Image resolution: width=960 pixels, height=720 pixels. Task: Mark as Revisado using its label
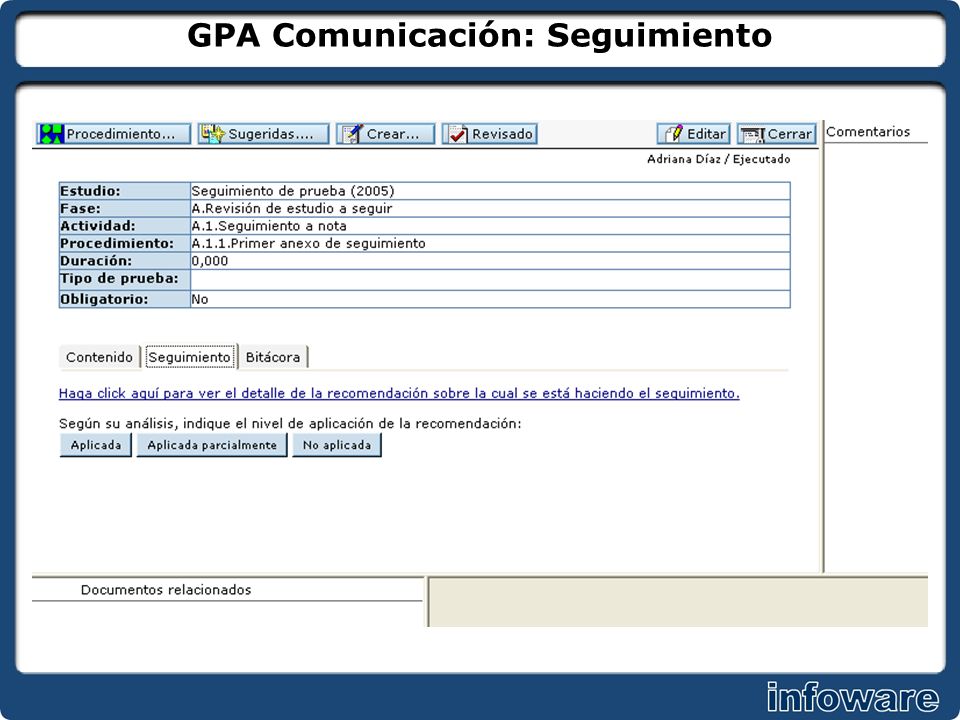click(x=502, y=134)
